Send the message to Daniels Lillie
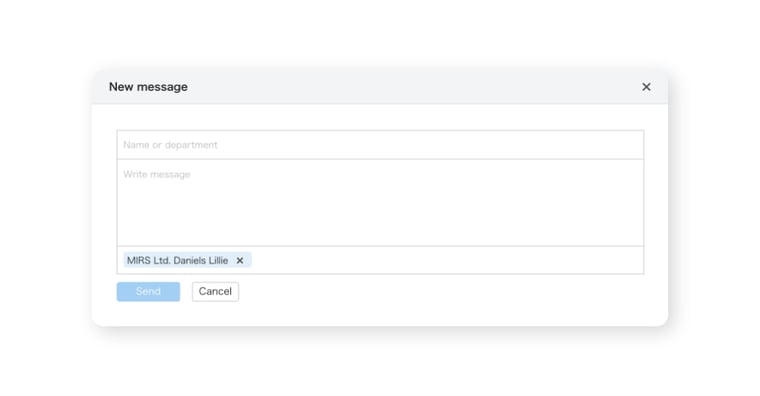This screenshot has width=760, height=396. click(x=148, y=291)
